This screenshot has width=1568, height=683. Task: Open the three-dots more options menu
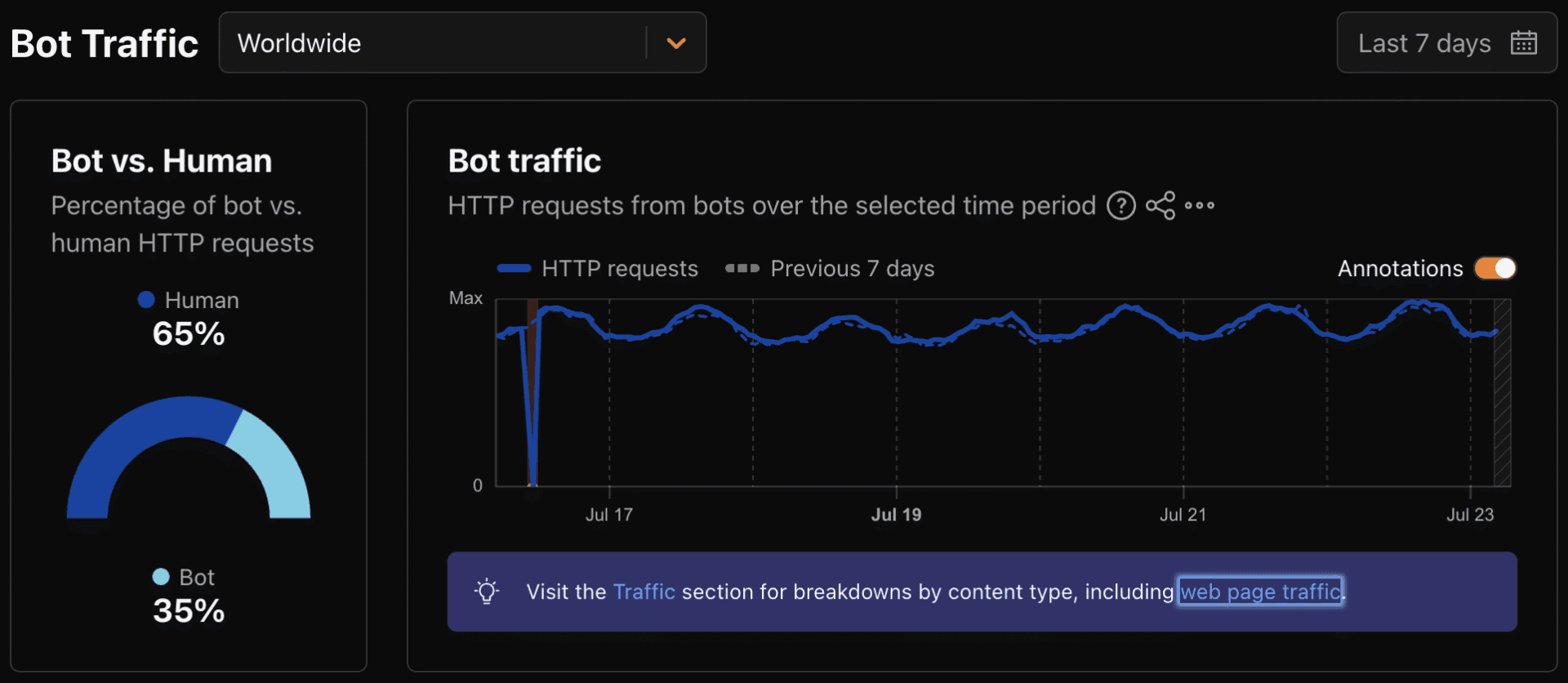[x=1200, y=206]
